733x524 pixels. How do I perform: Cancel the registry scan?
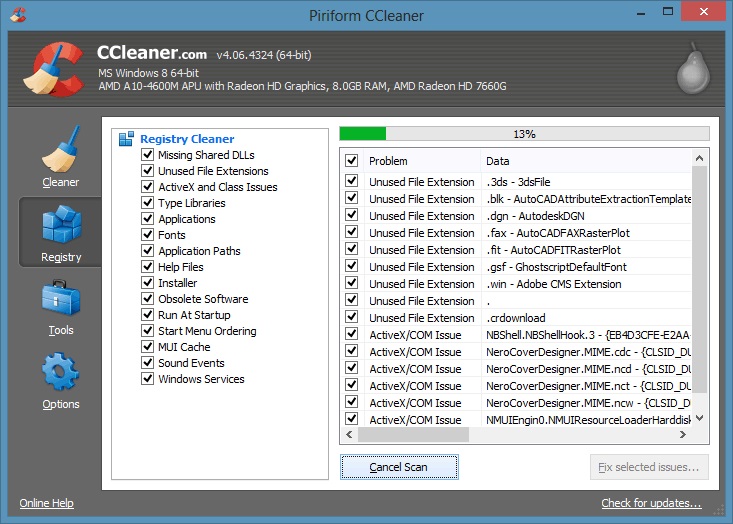click(399, 467)
